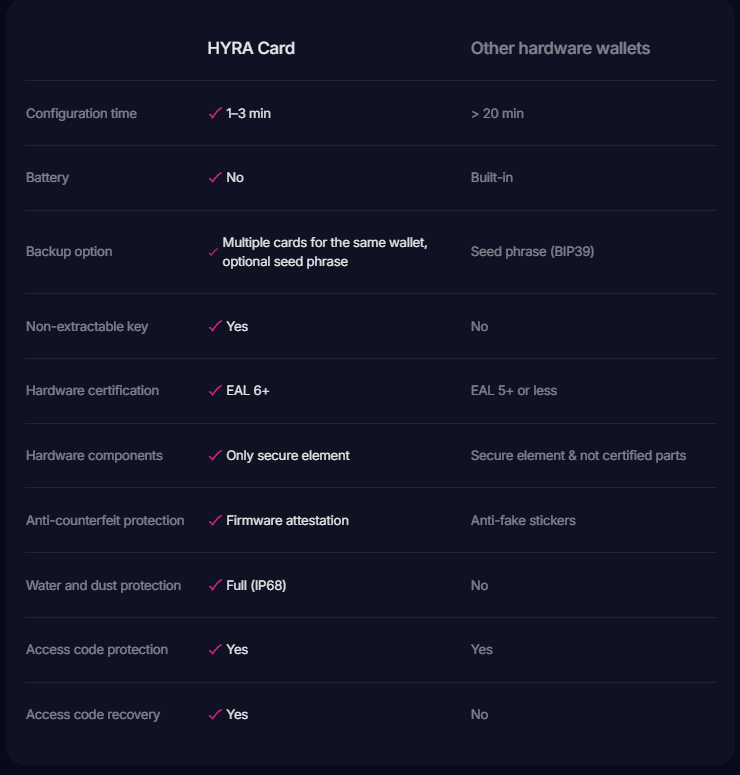Viewport: 740px width, 775px height.
Task: Click the checkmark icon beside Configuration time value
Action: pyautogui.click(x=214, y=114)
